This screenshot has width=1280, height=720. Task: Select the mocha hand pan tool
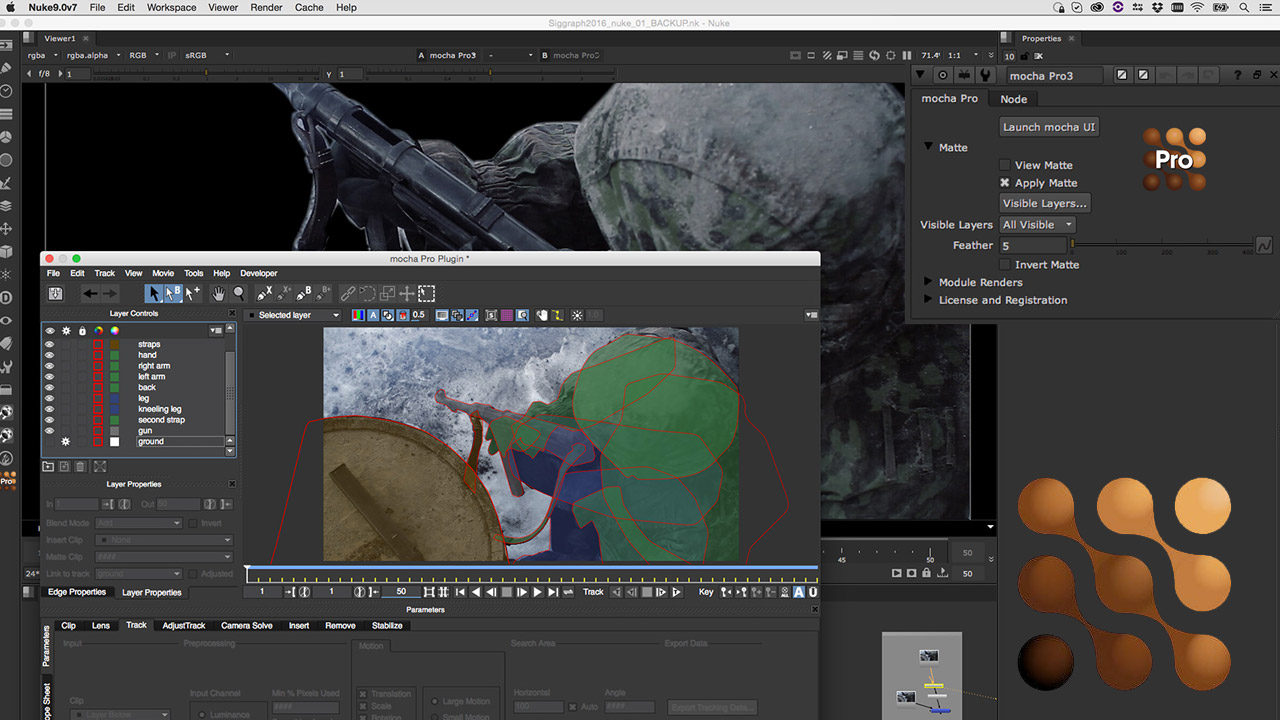(x=218, y=293)
